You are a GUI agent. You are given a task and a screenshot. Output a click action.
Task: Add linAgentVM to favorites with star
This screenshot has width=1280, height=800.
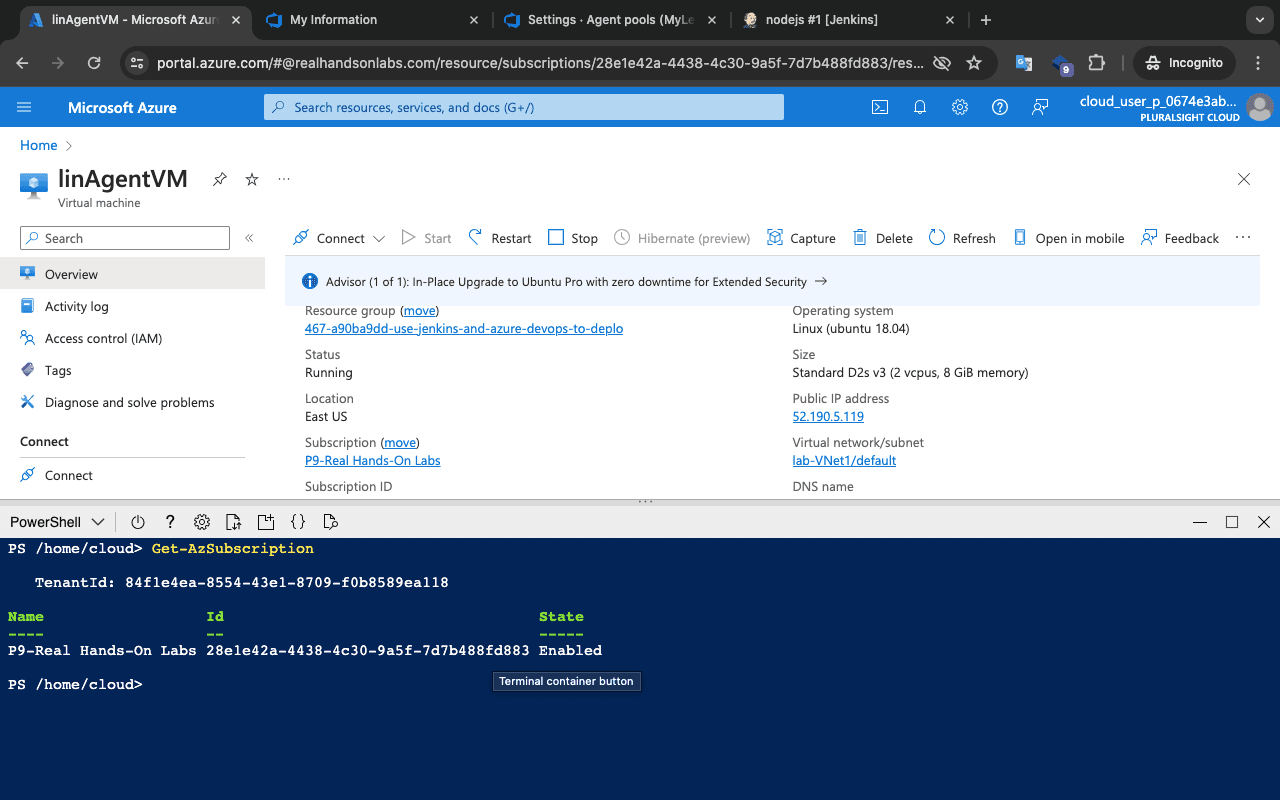click(252, 179)
